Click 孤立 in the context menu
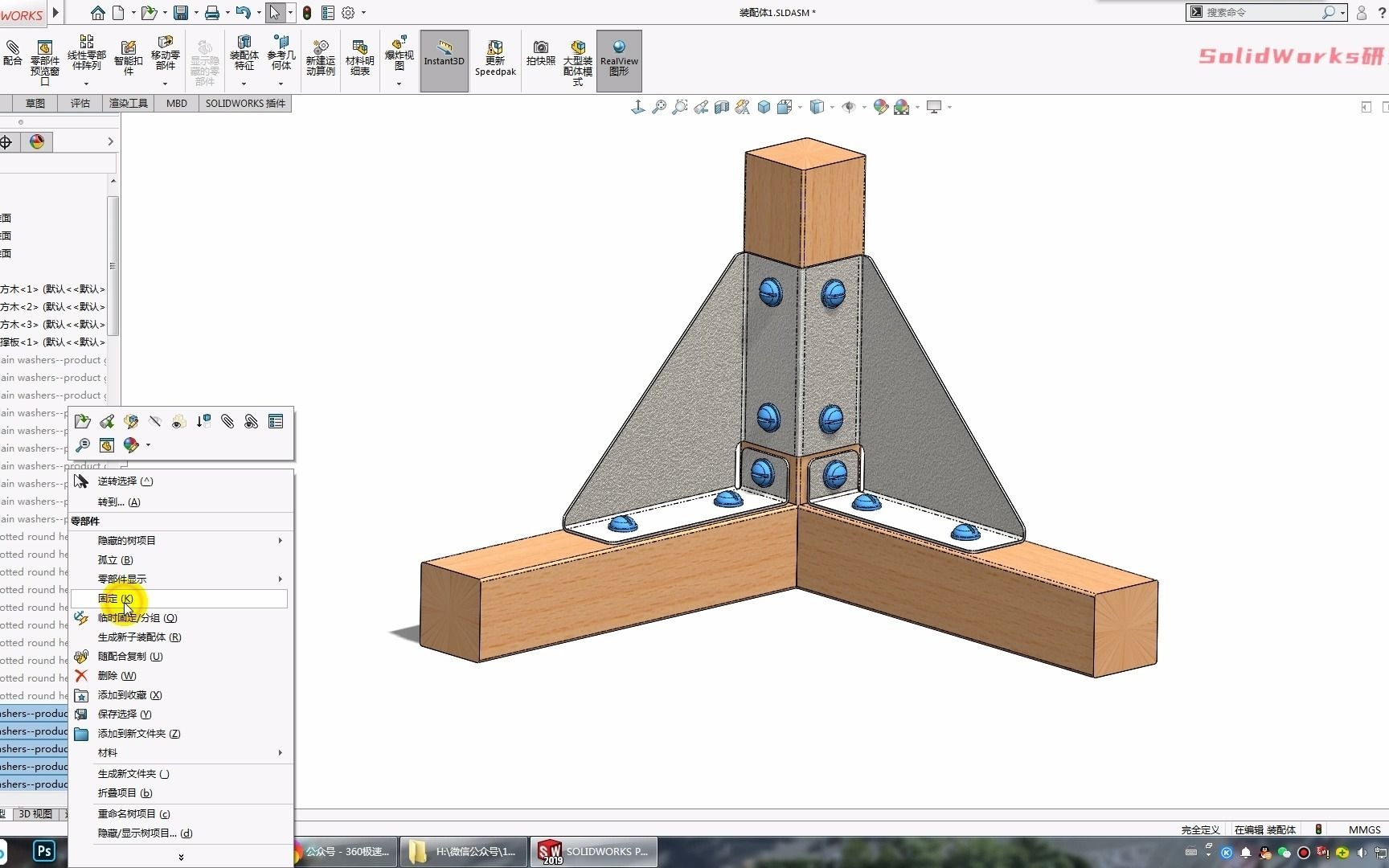Screen dimensions: 1389x868 coord(115,559)
